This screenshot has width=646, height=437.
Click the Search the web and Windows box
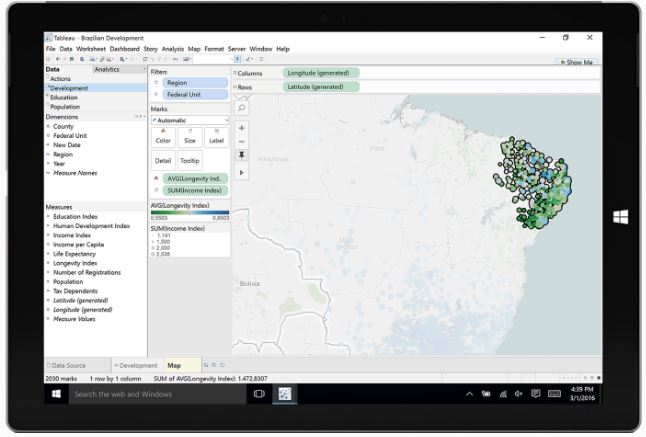pyautogui.click(x=157, y=394)
